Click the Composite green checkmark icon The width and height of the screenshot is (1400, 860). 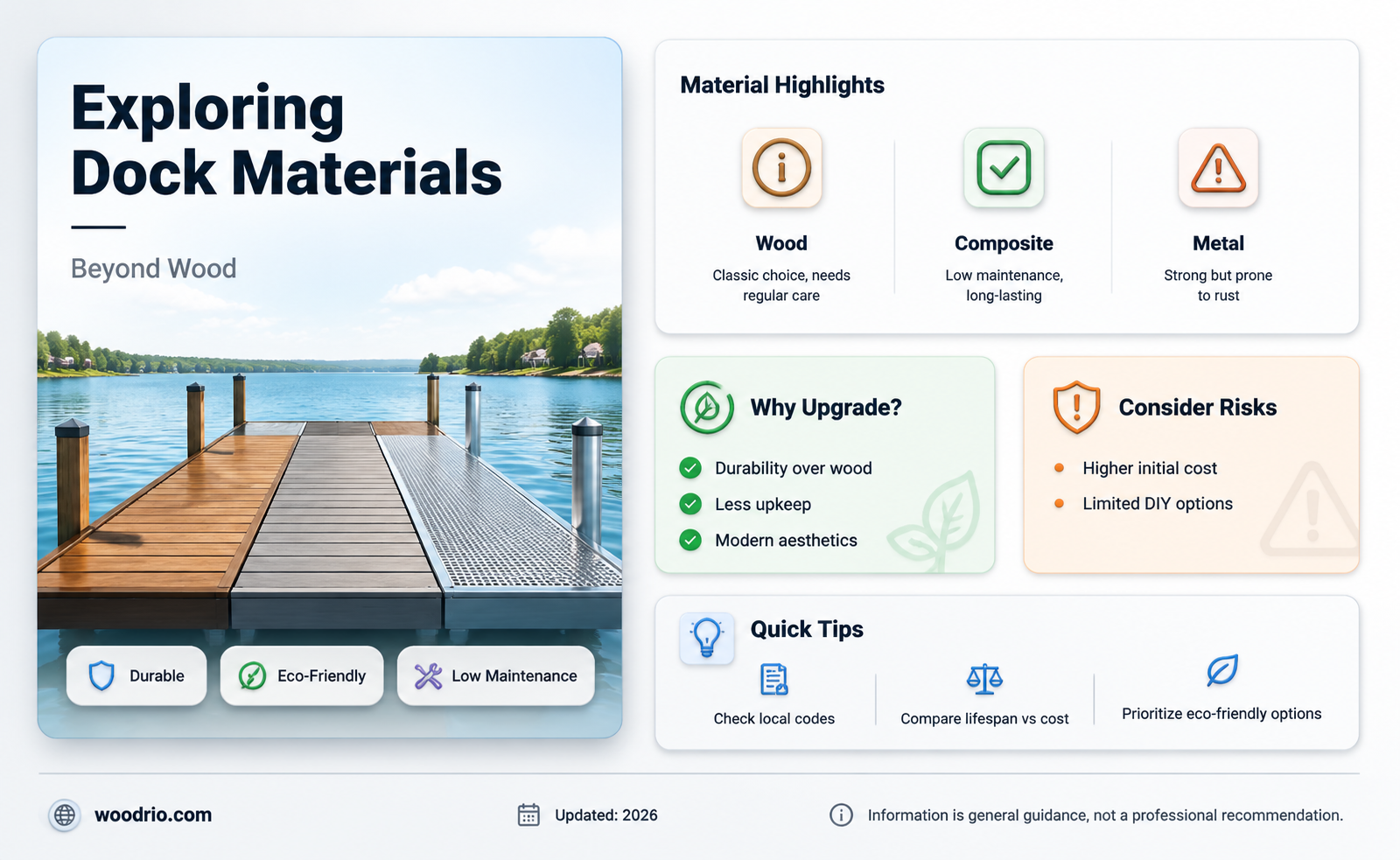1004,168
